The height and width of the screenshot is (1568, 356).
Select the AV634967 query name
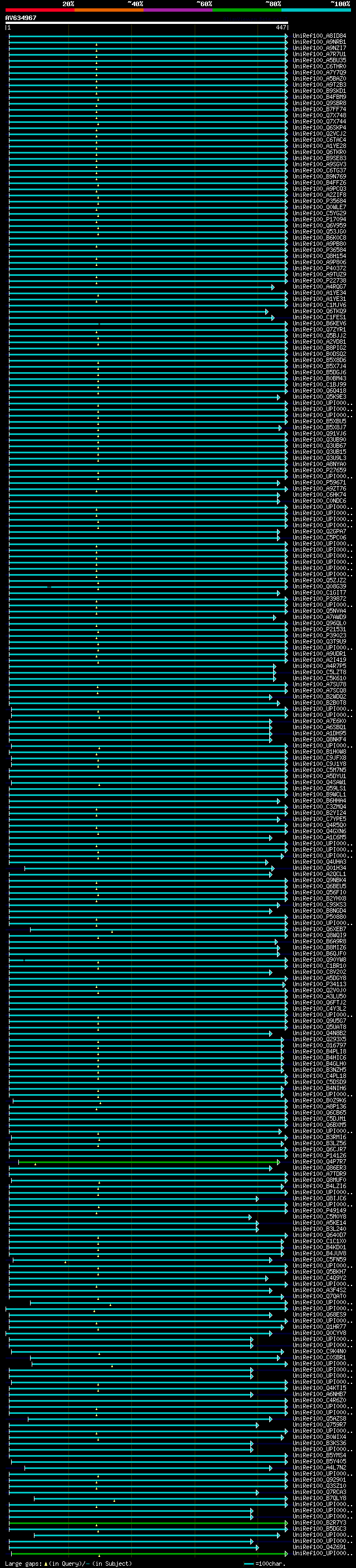coord(21,18)
